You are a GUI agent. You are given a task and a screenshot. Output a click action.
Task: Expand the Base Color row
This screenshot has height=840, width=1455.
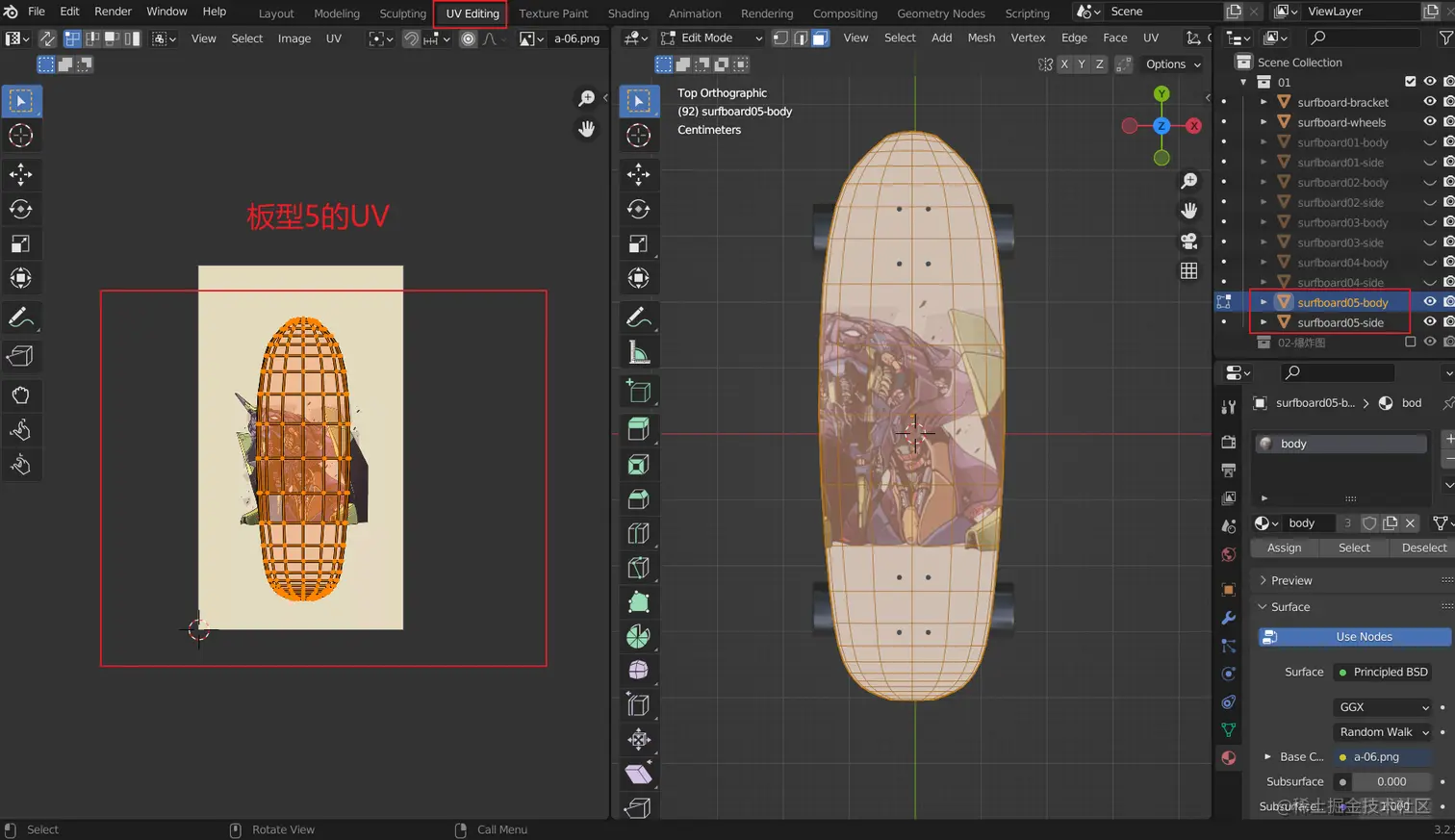pyautogui.click(x=1267, y=757)
